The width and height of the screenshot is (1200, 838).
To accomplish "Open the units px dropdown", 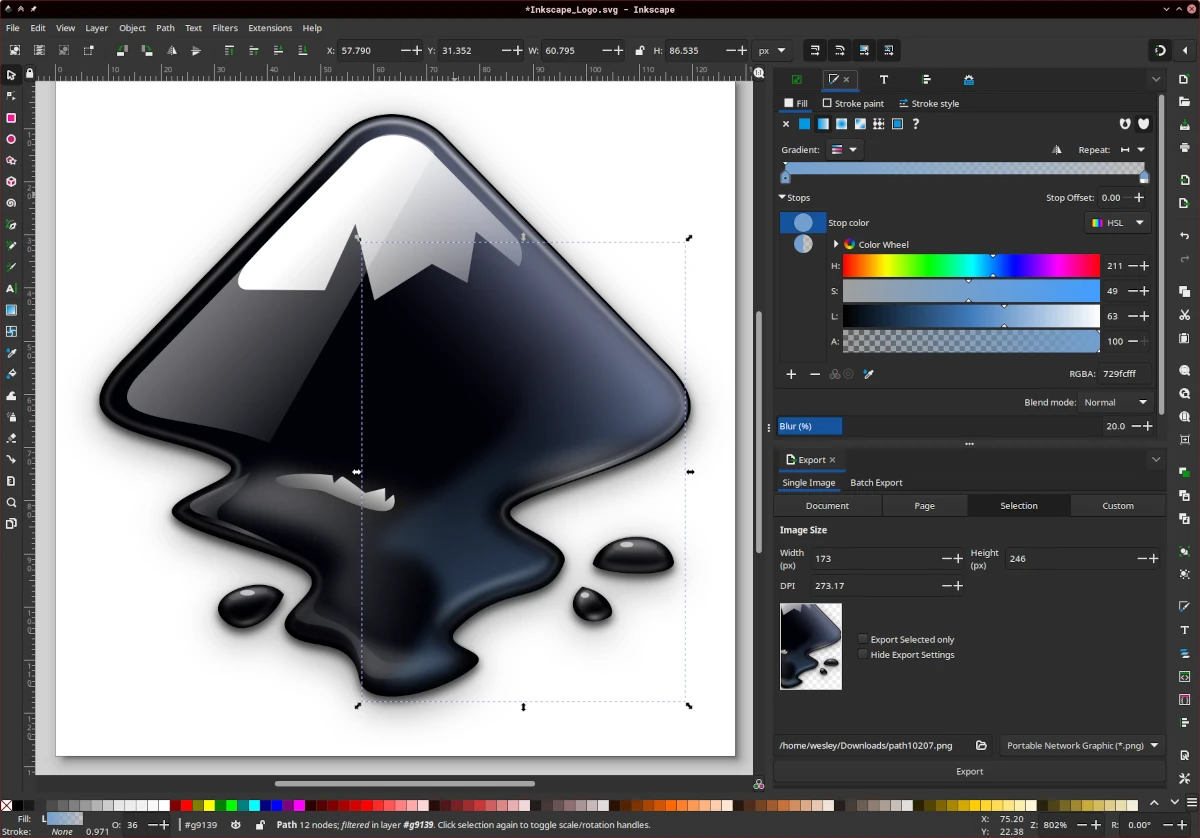I will pyautogui.click(x=771, y=50).
